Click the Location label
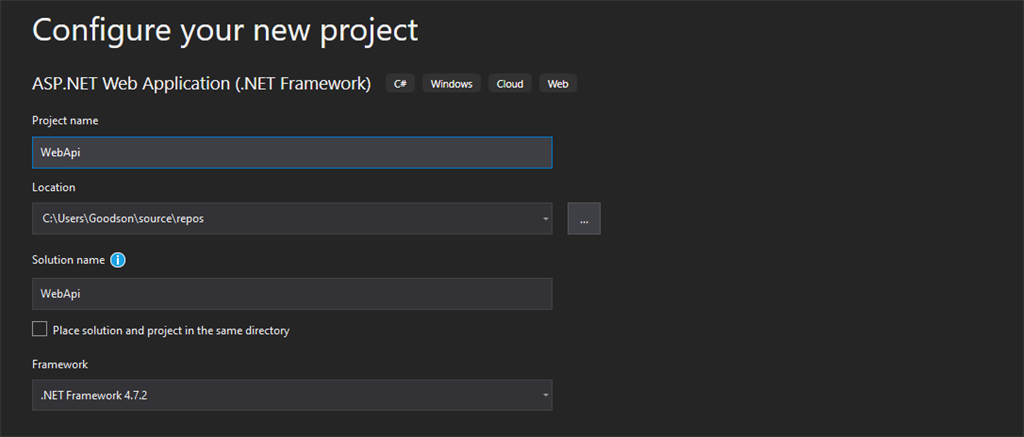Screen dimensions: 1024x437 click(54, 187)
